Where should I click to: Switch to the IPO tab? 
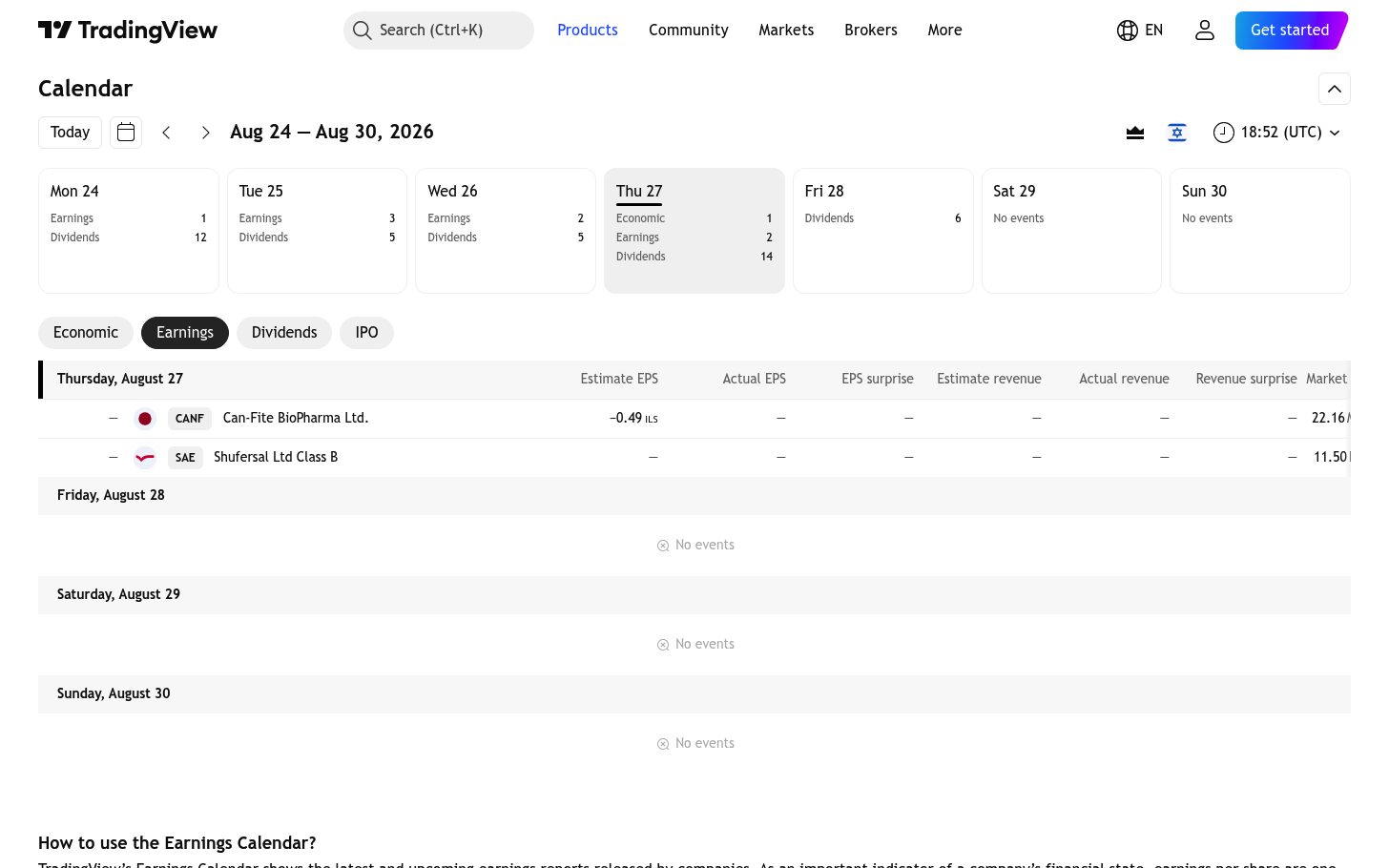(367, 333)
